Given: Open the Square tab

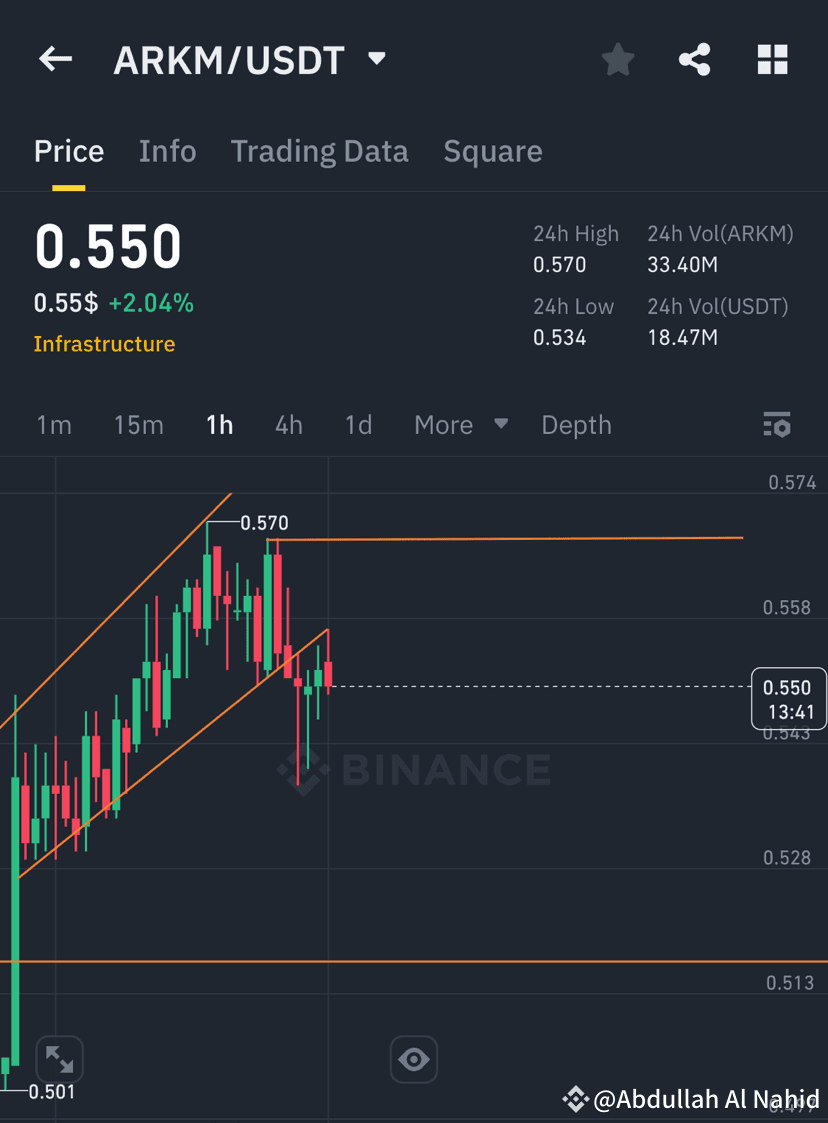Looking at the screenshot, I should (493, 152).
